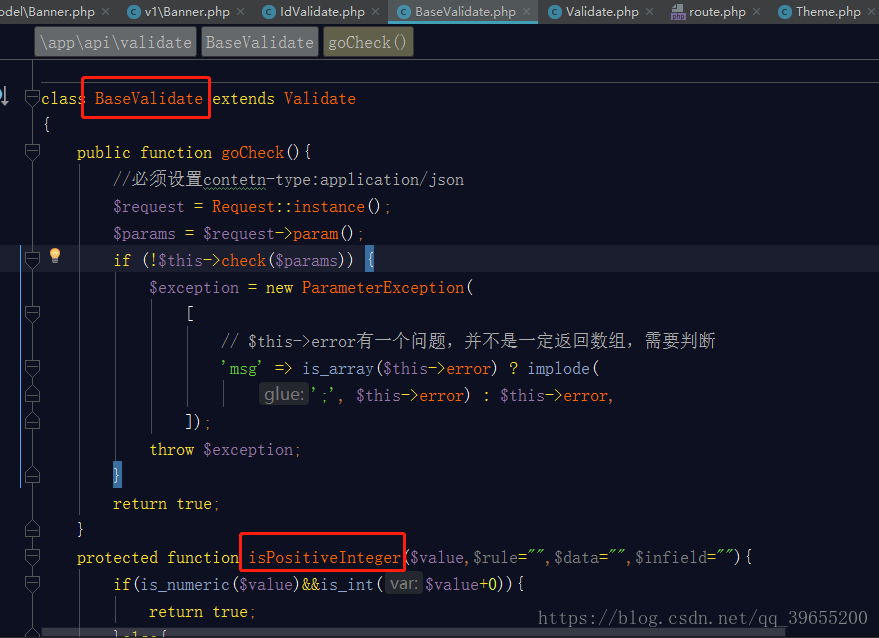Click the fold end marker beside goCheck's closing brace

tap(32, 529)
